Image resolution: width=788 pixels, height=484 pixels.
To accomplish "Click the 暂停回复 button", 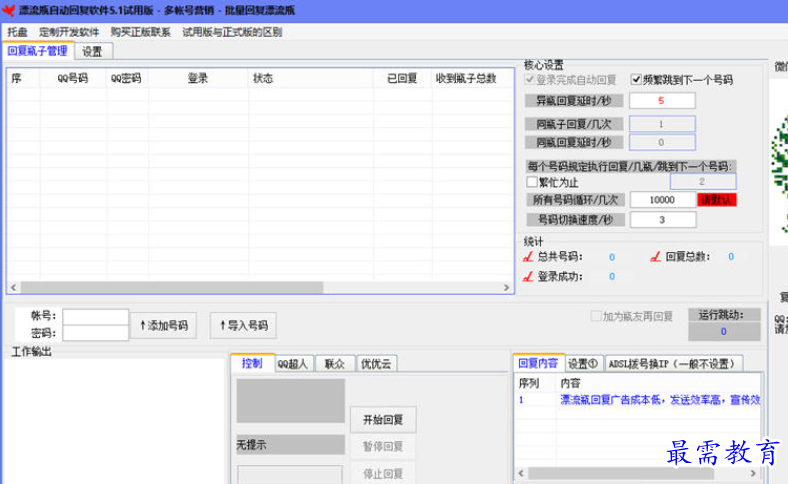I will (x=383, y=446).
